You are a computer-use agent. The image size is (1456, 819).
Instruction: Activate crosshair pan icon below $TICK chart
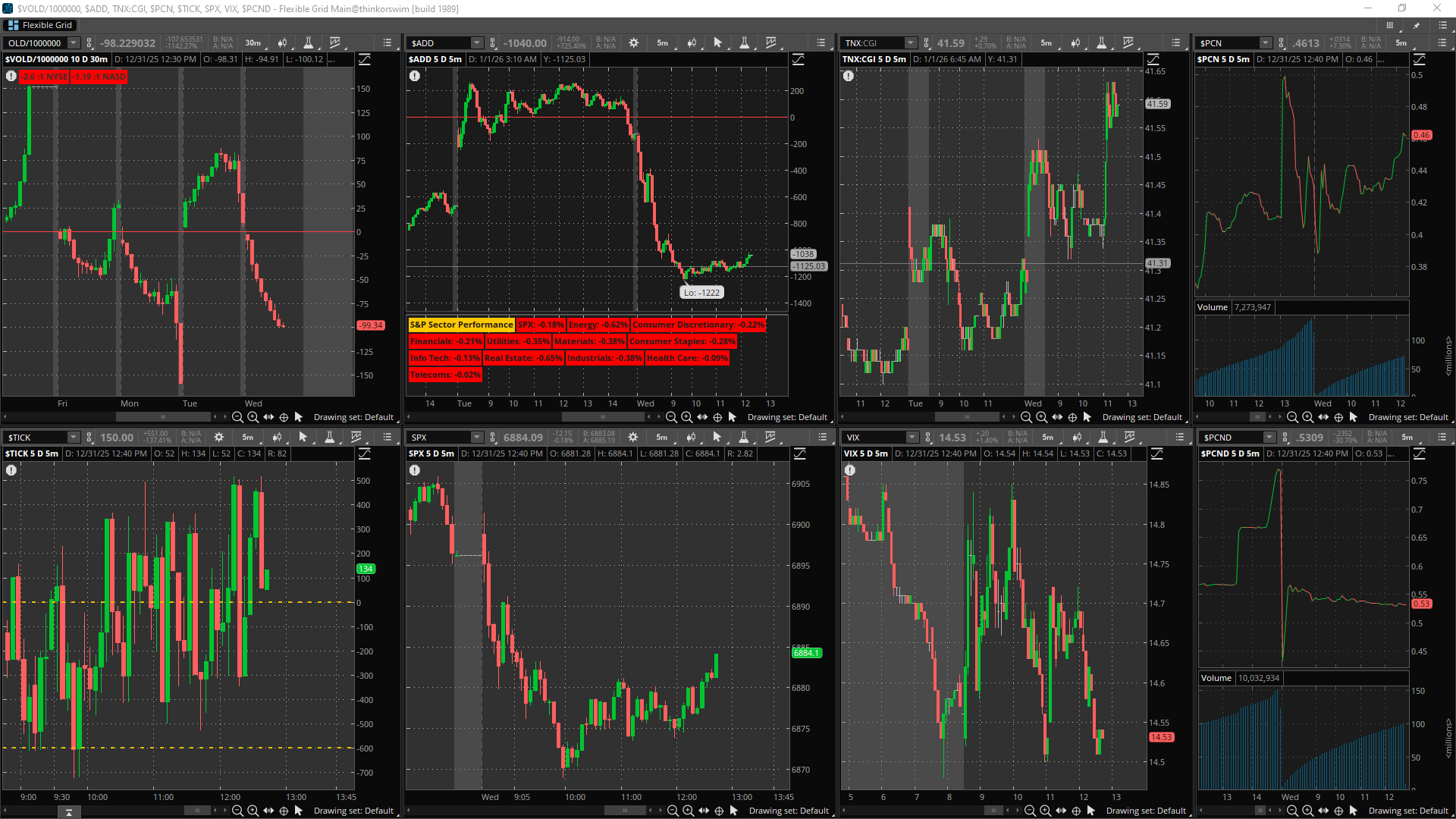point(284,811)
